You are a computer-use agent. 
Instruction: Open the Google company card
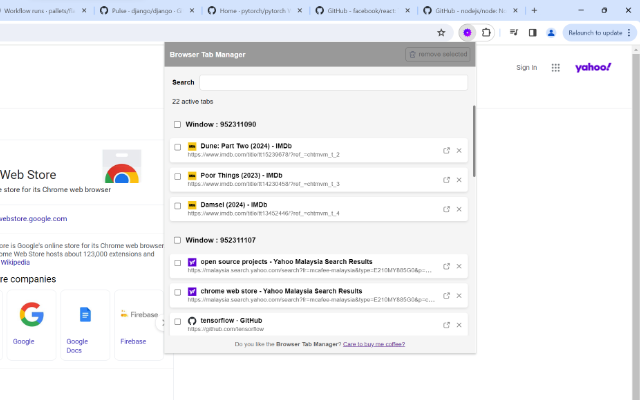pyautogui.click(x=31, y=325)
